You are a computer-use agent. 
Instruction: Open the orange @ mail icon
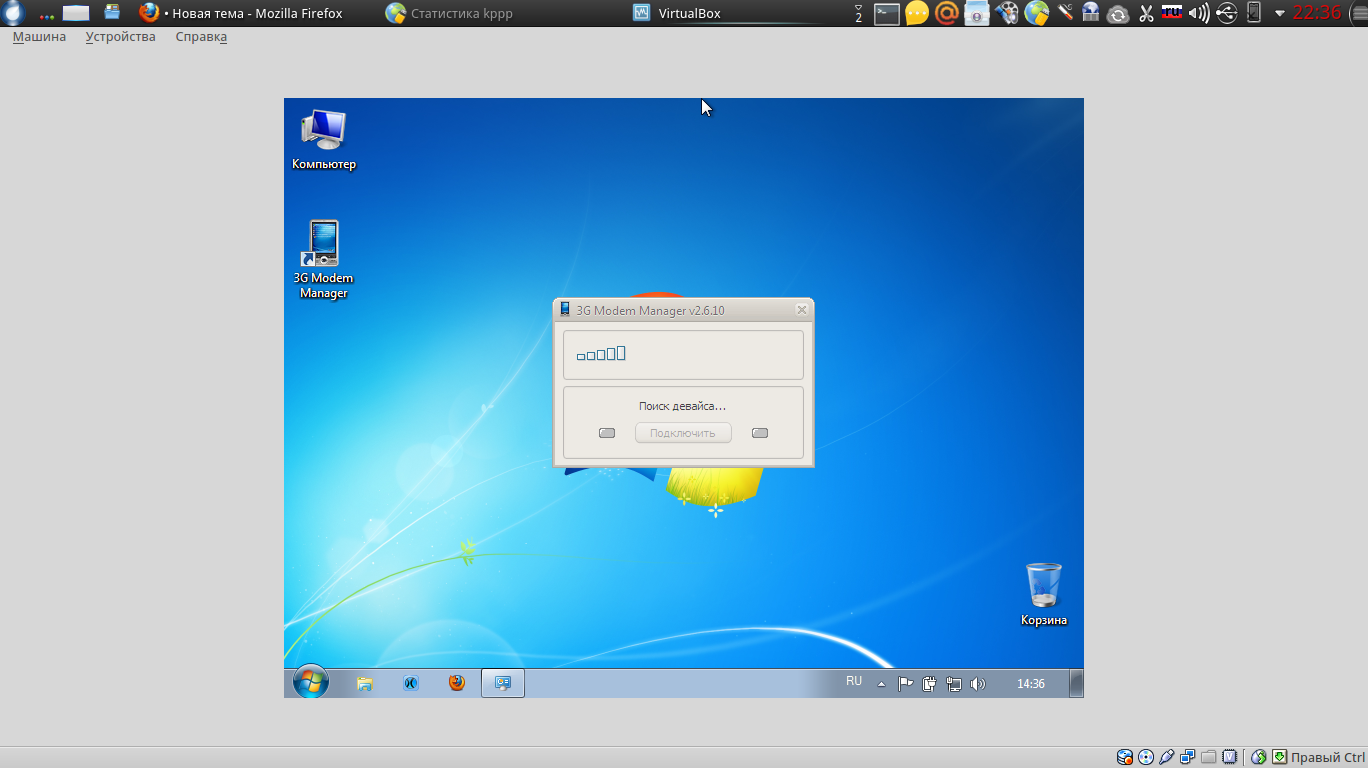pyautogui.click(x=946, y=13)
